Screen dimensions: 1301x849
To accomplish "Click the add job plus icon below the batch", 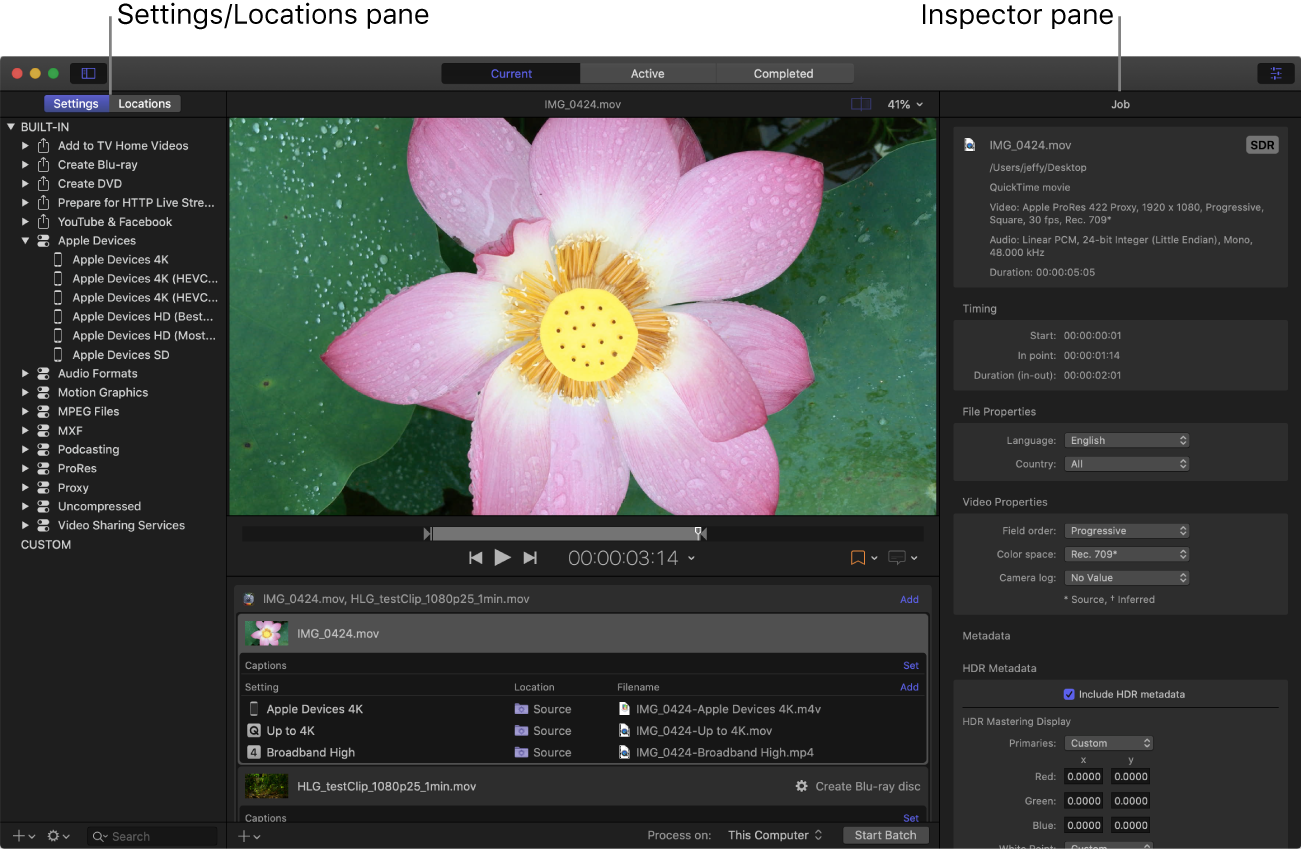I will 243,836.
